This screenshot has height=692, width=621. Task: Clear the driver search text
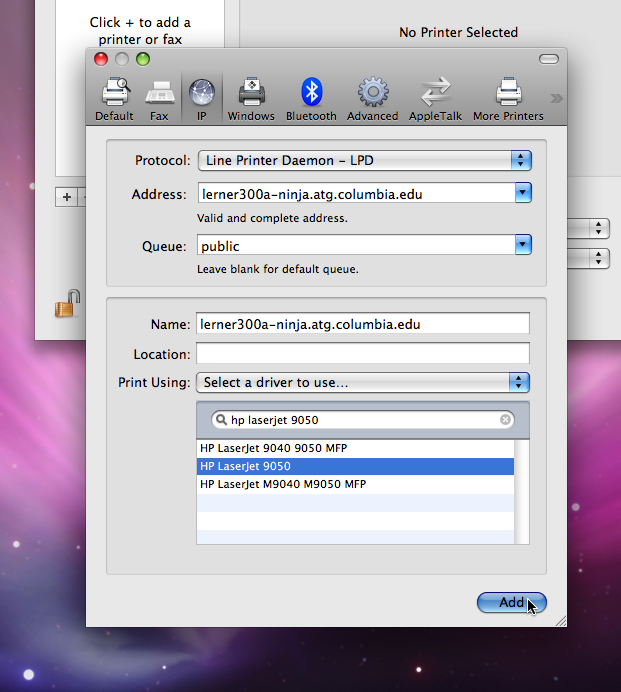pyautogui.click(x=505, y=420)
